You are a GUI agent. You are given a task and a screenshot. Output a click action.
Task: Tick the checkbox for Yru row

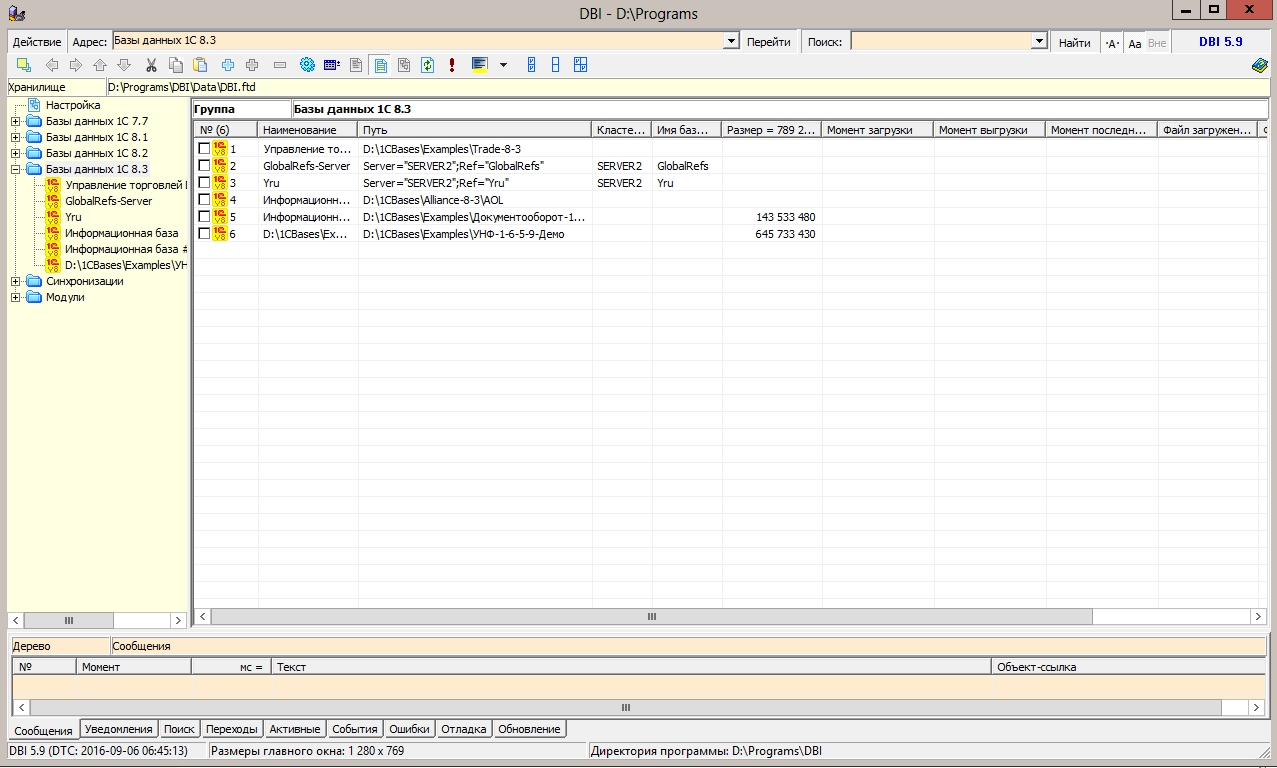(x=204, y=182)
